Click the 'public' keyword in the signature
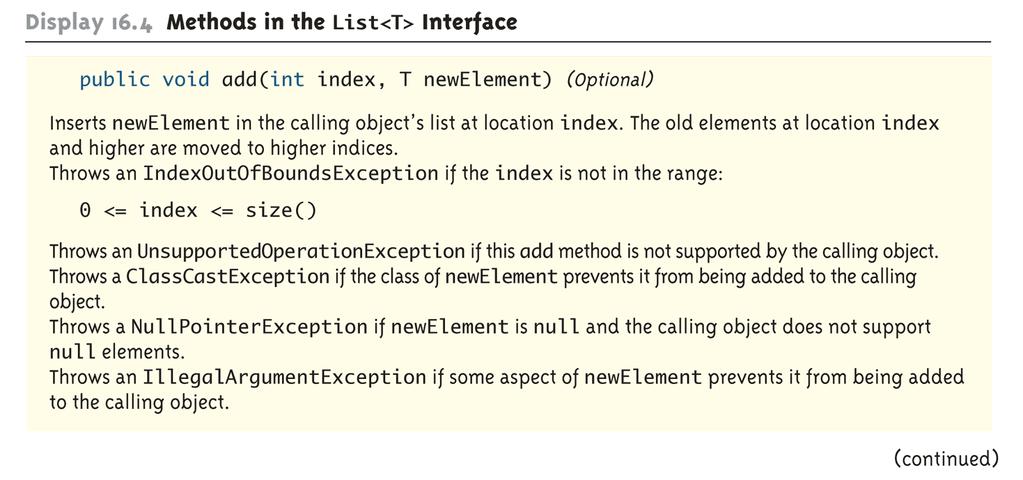 pos(115,80)
